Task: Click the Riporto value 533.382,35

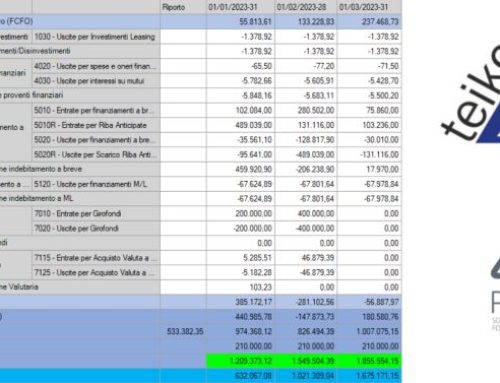Action: [x=185, y=331]
